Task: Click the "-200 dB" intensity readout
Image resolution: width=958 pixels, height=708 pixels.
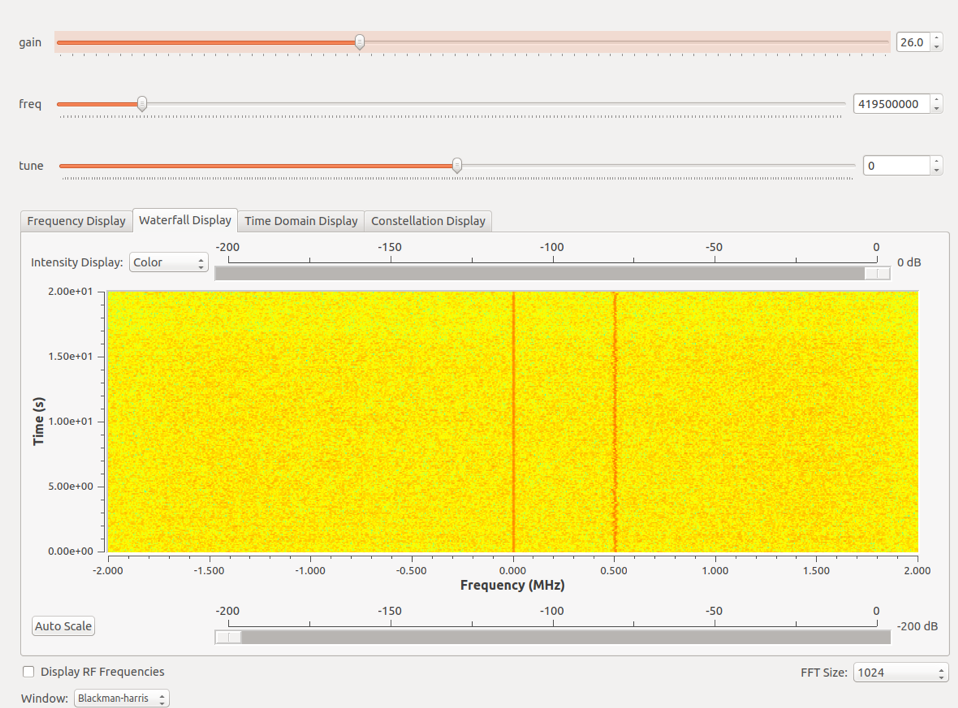Action: (x=917, y=626)
